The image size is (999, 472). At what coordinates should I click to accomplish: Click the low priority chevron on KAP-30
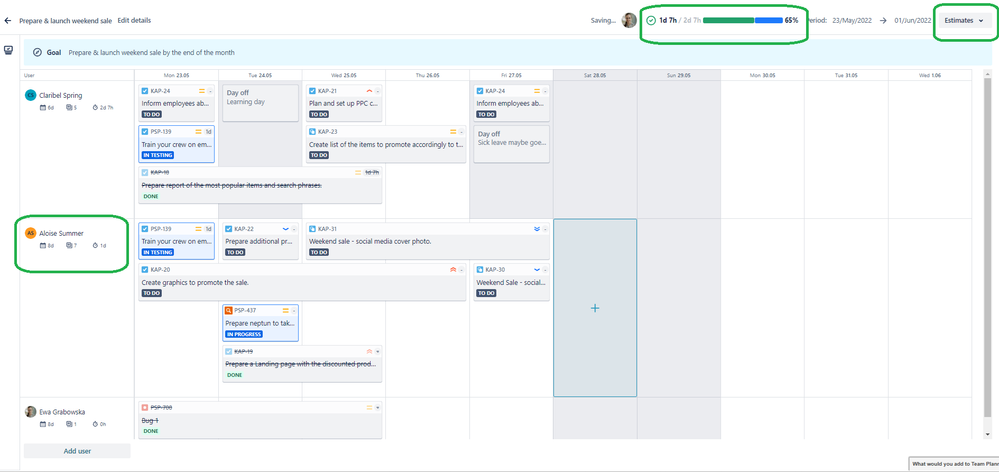tap(537, 269)
